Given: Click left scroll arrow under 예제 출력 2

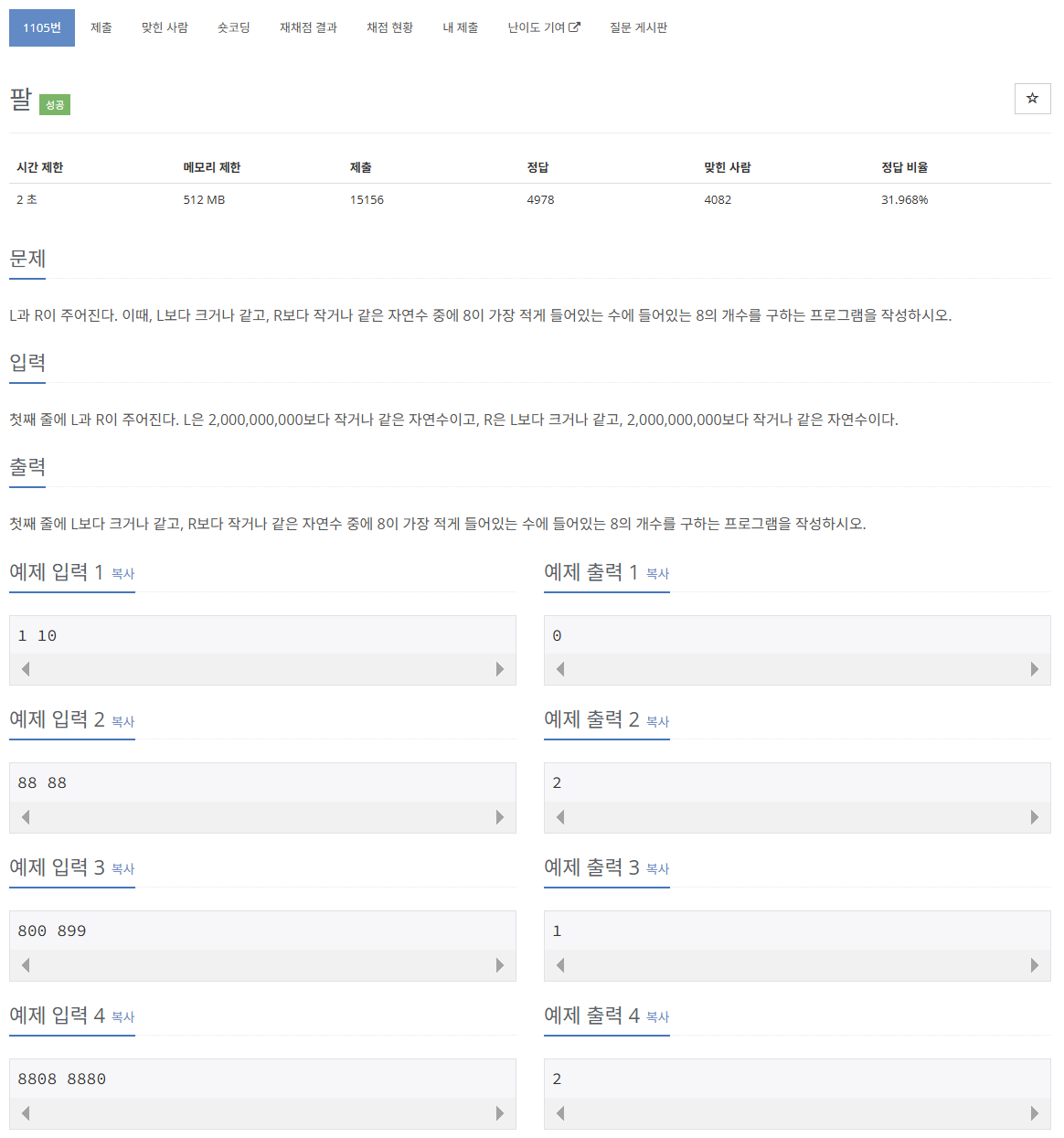Looking at the screenshot, I should pos(560,817).
